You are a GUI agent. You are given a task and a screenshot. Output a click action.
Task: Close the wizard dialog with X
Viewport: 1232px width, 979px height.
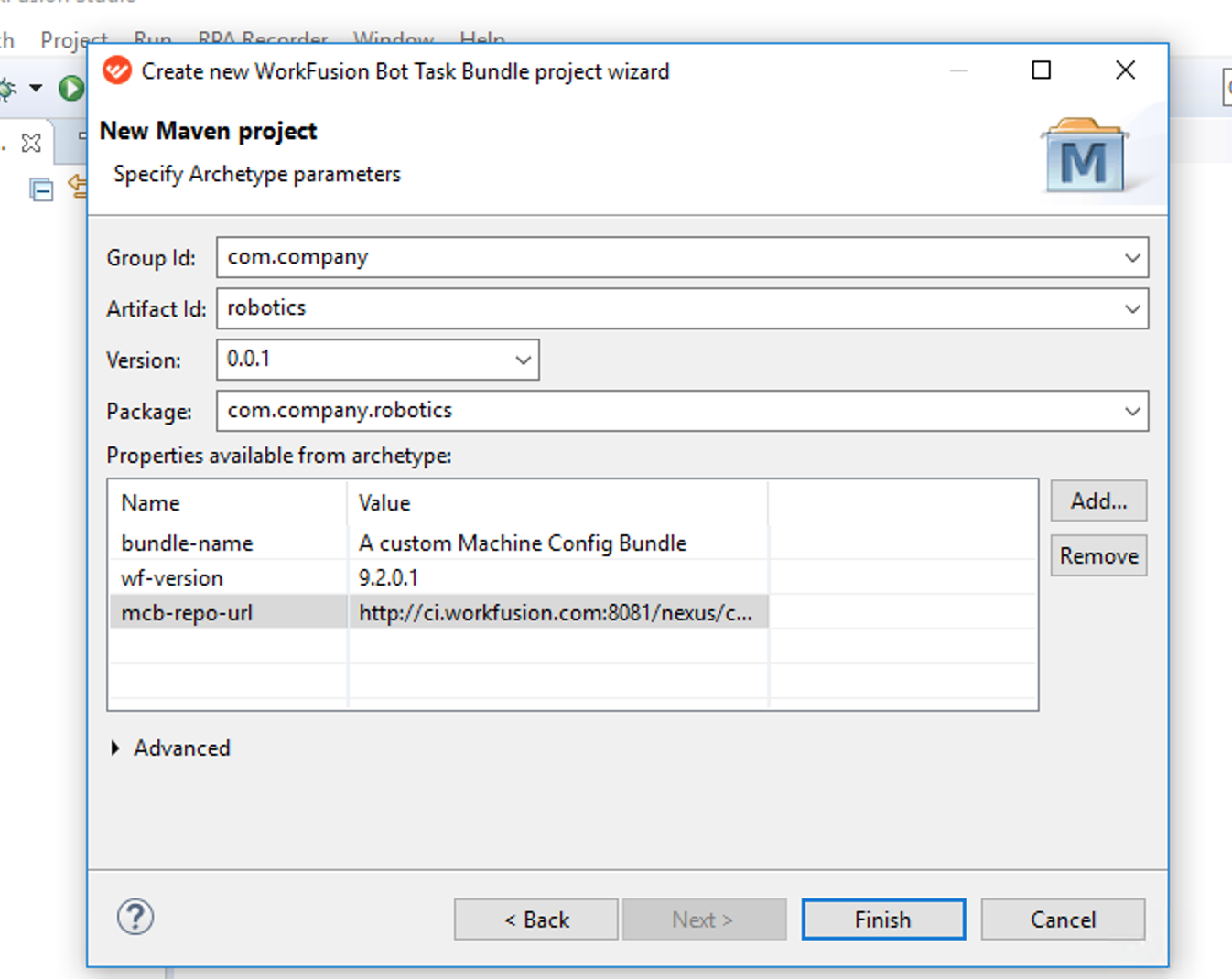pos(1126,70)
